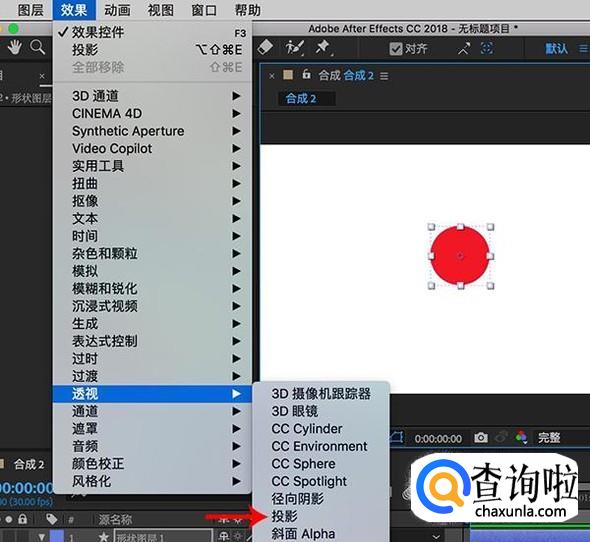This screenshot has width=590, height=542.
Task: Expand the Video Copilot submenu
Action: click(x=152, y=148)
